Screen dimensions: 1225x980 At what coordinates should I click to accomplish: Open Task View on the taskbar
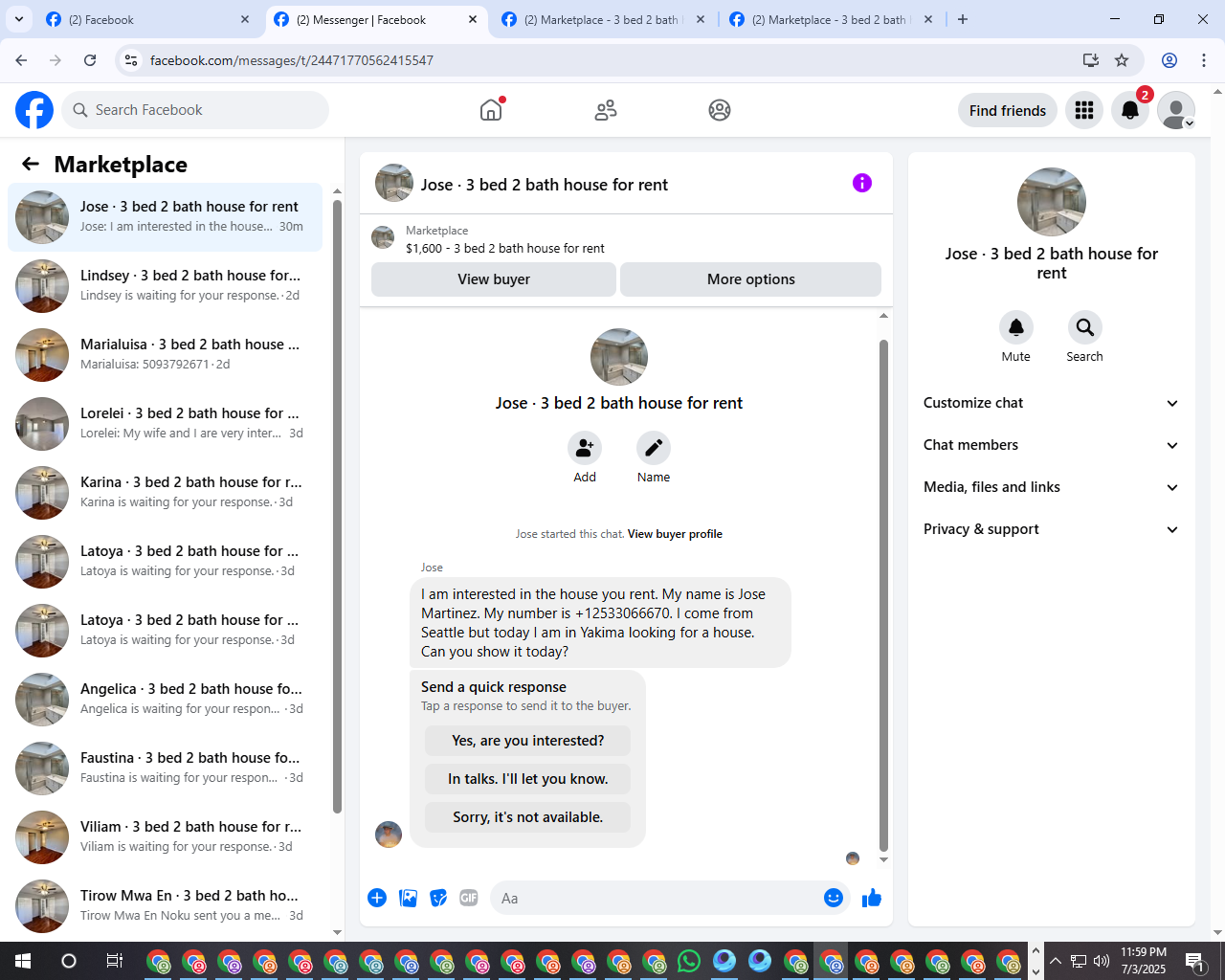(114, 961)
